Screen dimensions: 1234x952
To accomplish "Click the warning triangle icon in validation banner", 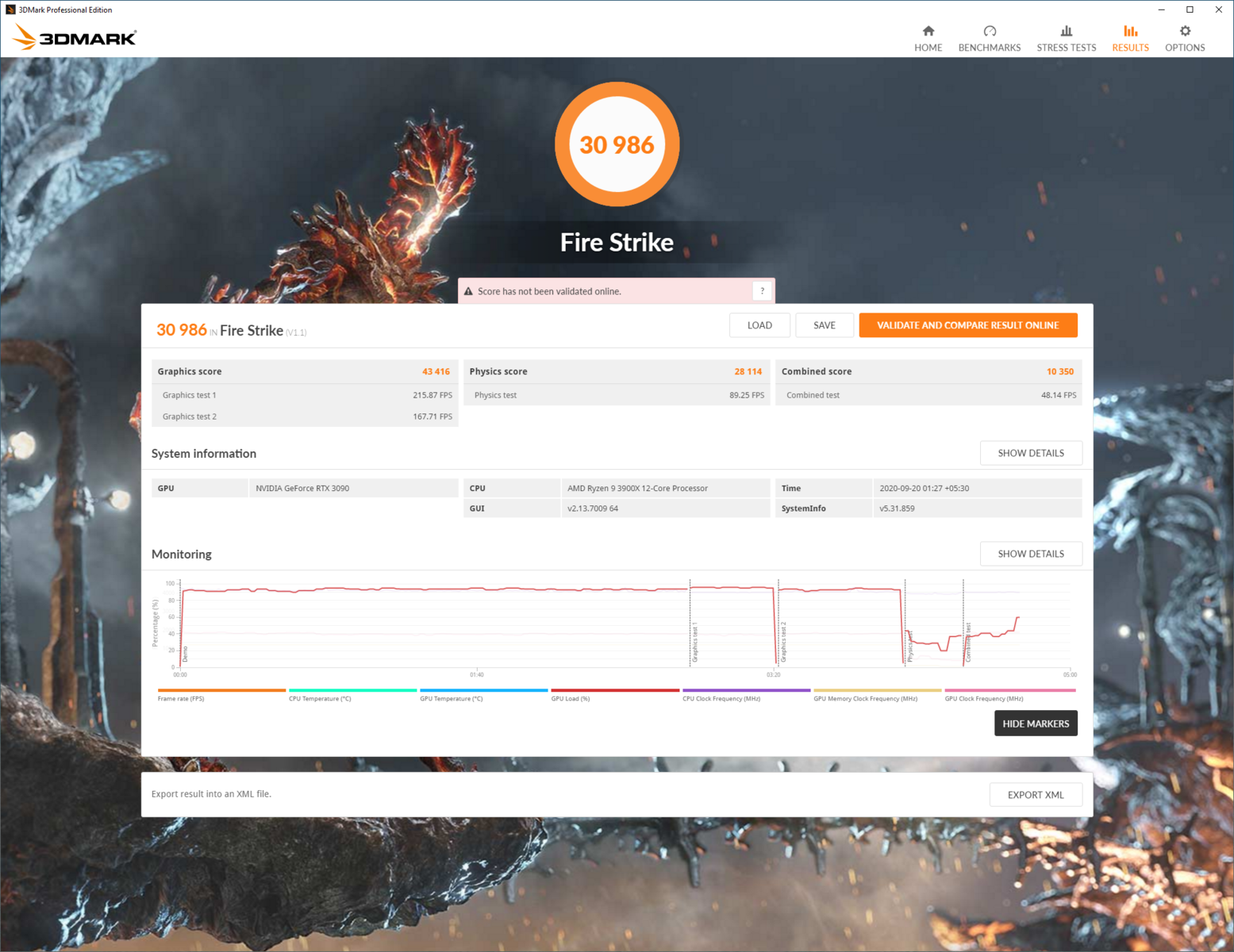I will (468, 291).
